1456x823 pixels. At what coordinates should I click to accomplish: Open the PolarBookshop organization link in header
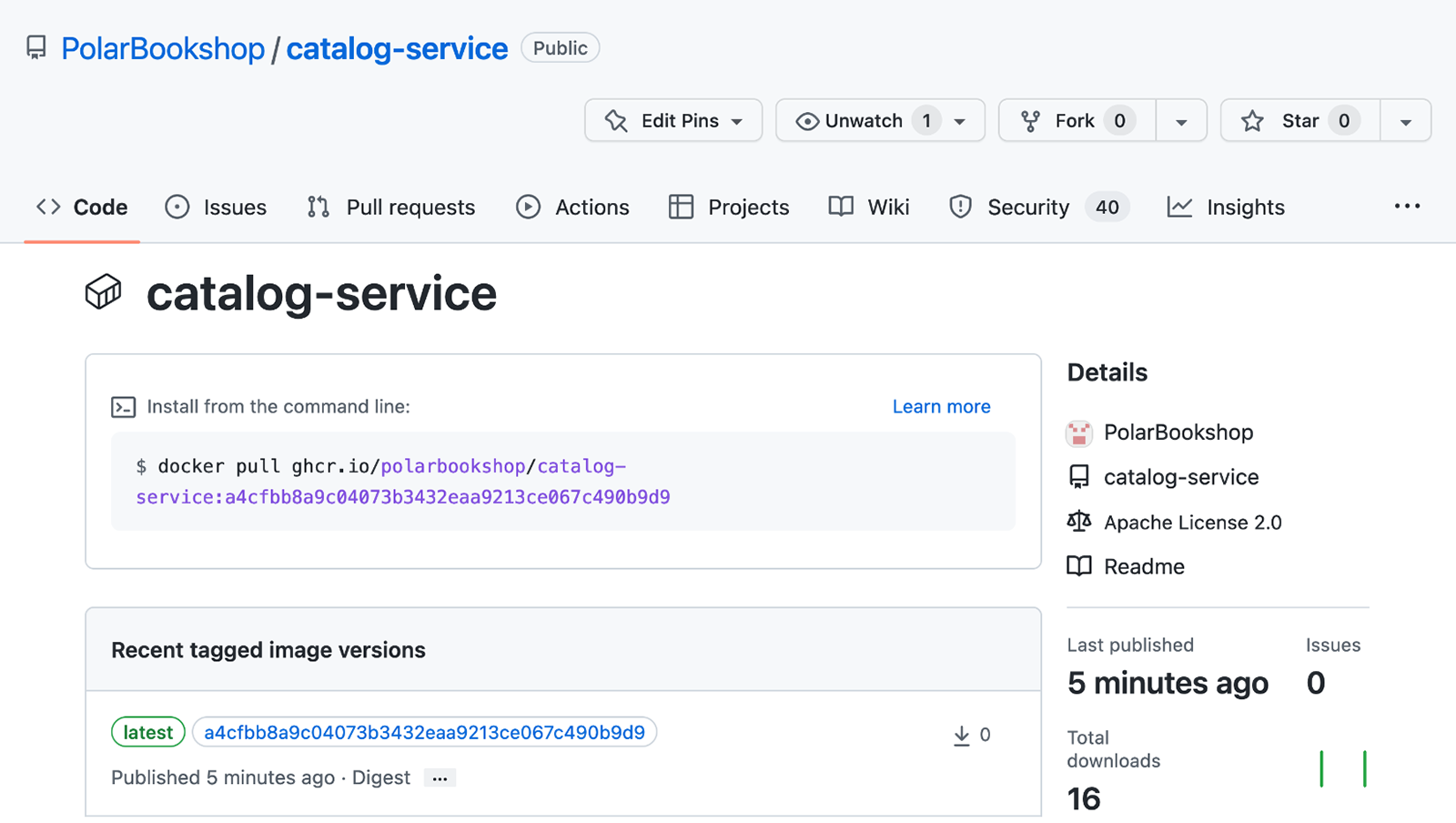pos(163,48)
